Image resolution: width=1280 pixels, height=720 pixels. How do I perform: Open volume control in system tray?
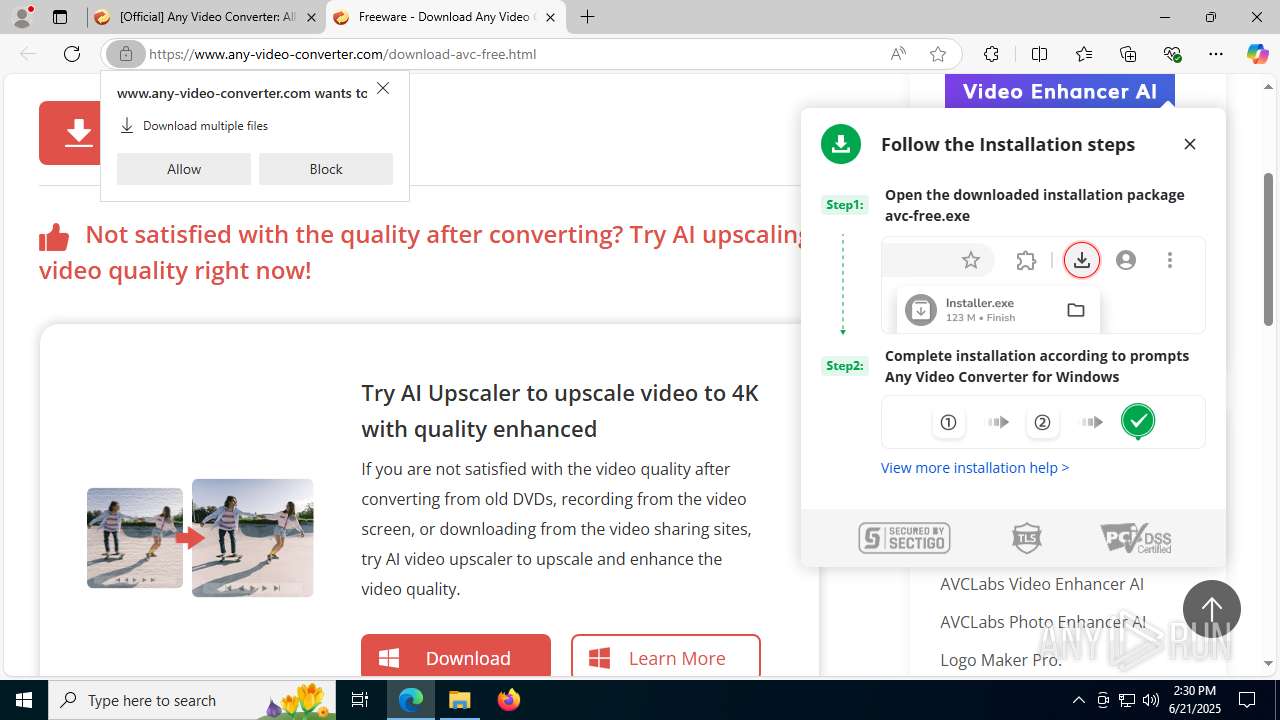tap(1151, 700)
